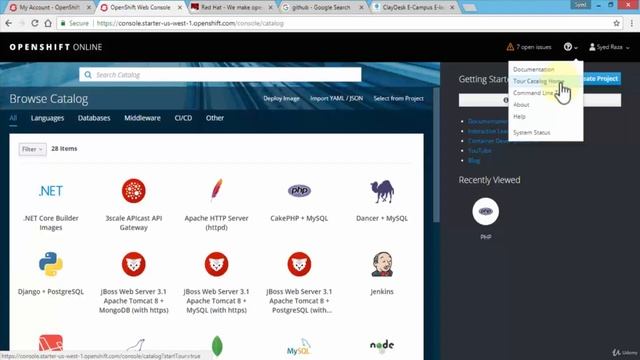Click the browser address bar
Image resolution: width=640 pixels, height=360 pixels.
click(335, 23)
